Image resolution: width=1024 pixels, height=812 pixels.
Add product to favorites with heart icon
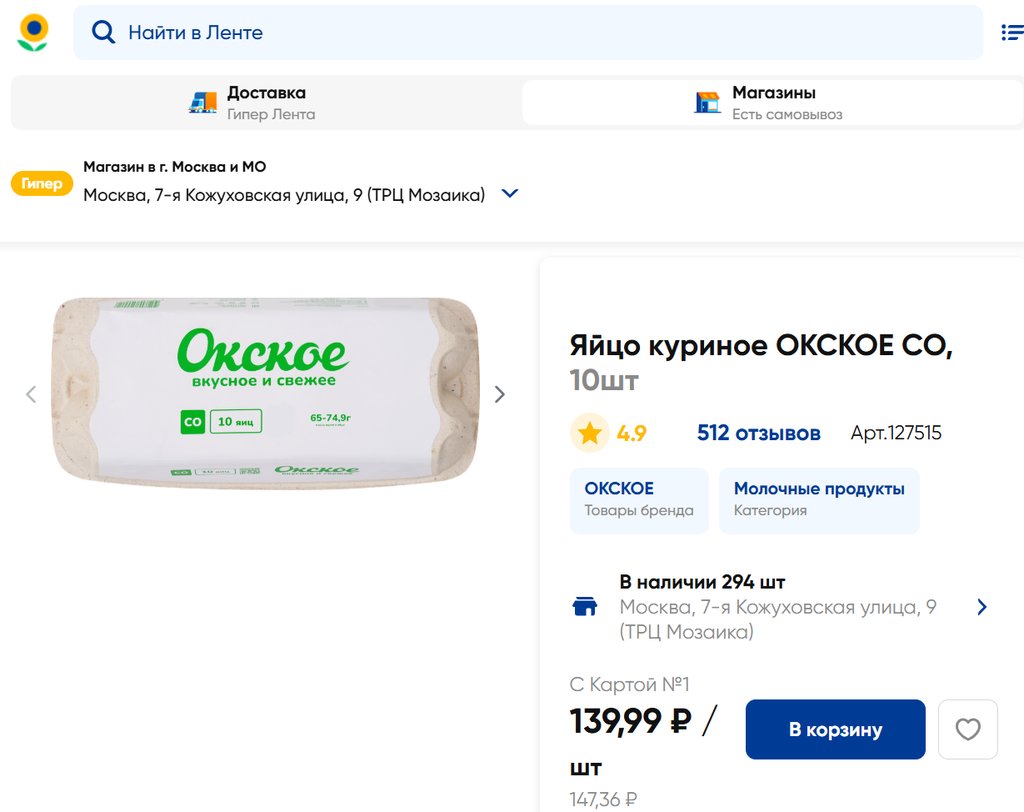pyautogui.click(x=967, y=729)
